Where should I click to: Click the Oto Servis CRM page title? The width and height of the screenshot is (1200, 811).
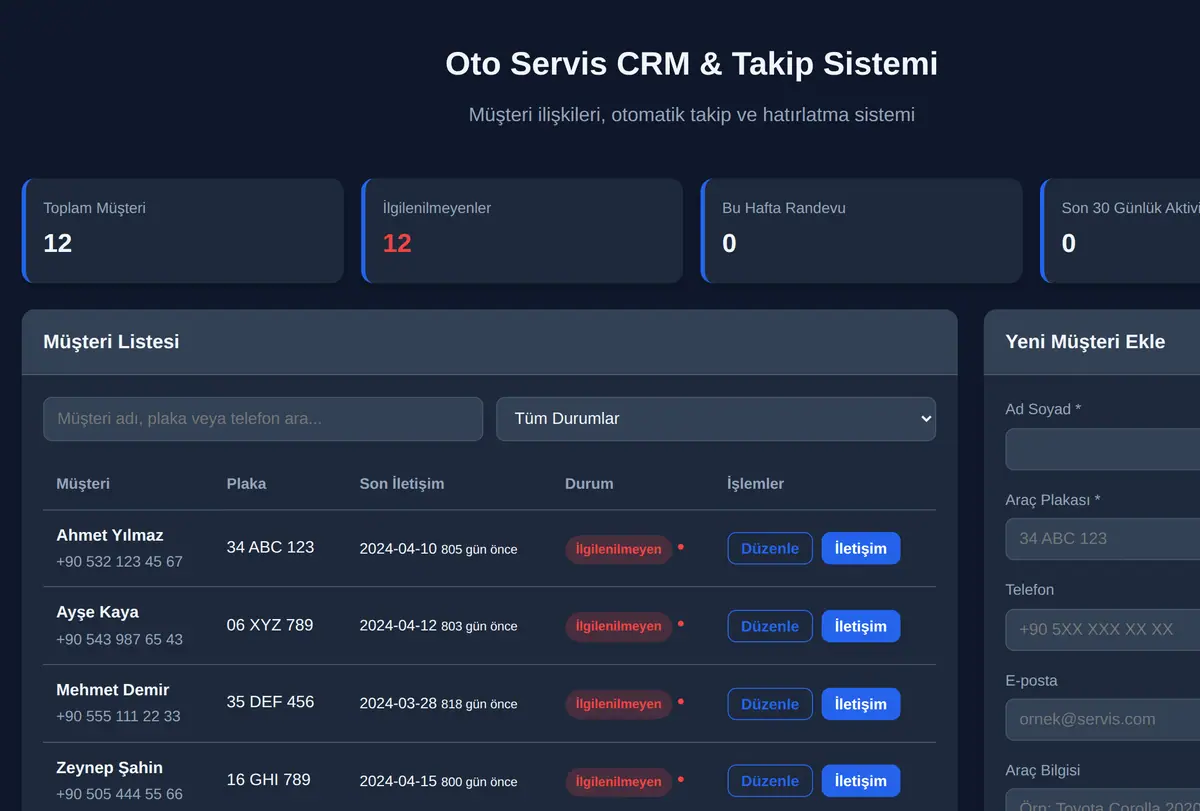point(692,64)
